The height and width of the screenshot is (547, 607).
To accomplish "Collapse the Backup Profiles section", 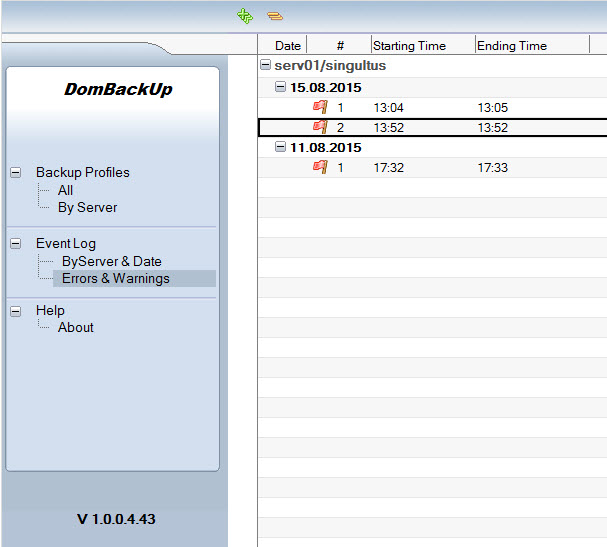I will 16,172.
